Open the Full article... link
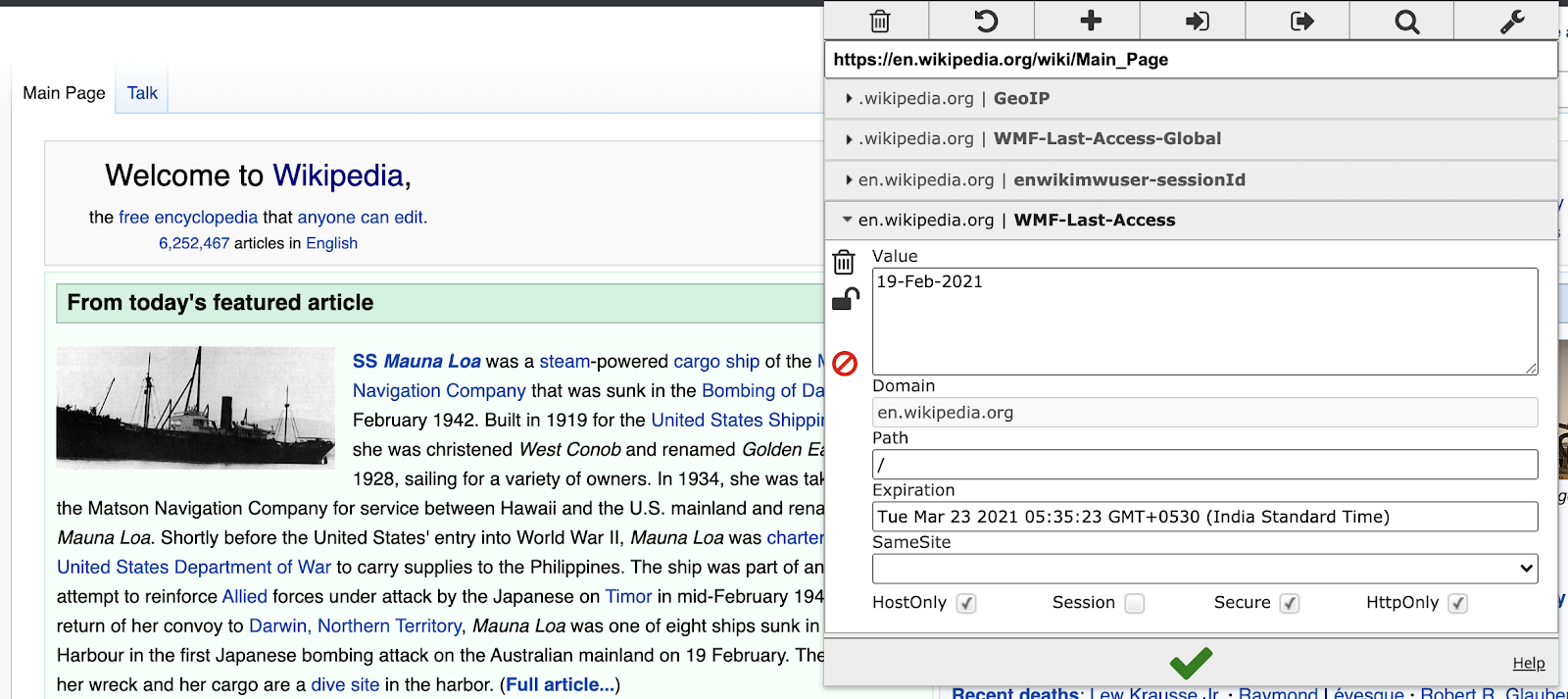Viewport: 1568px width, 699px height. pos(560,685)
